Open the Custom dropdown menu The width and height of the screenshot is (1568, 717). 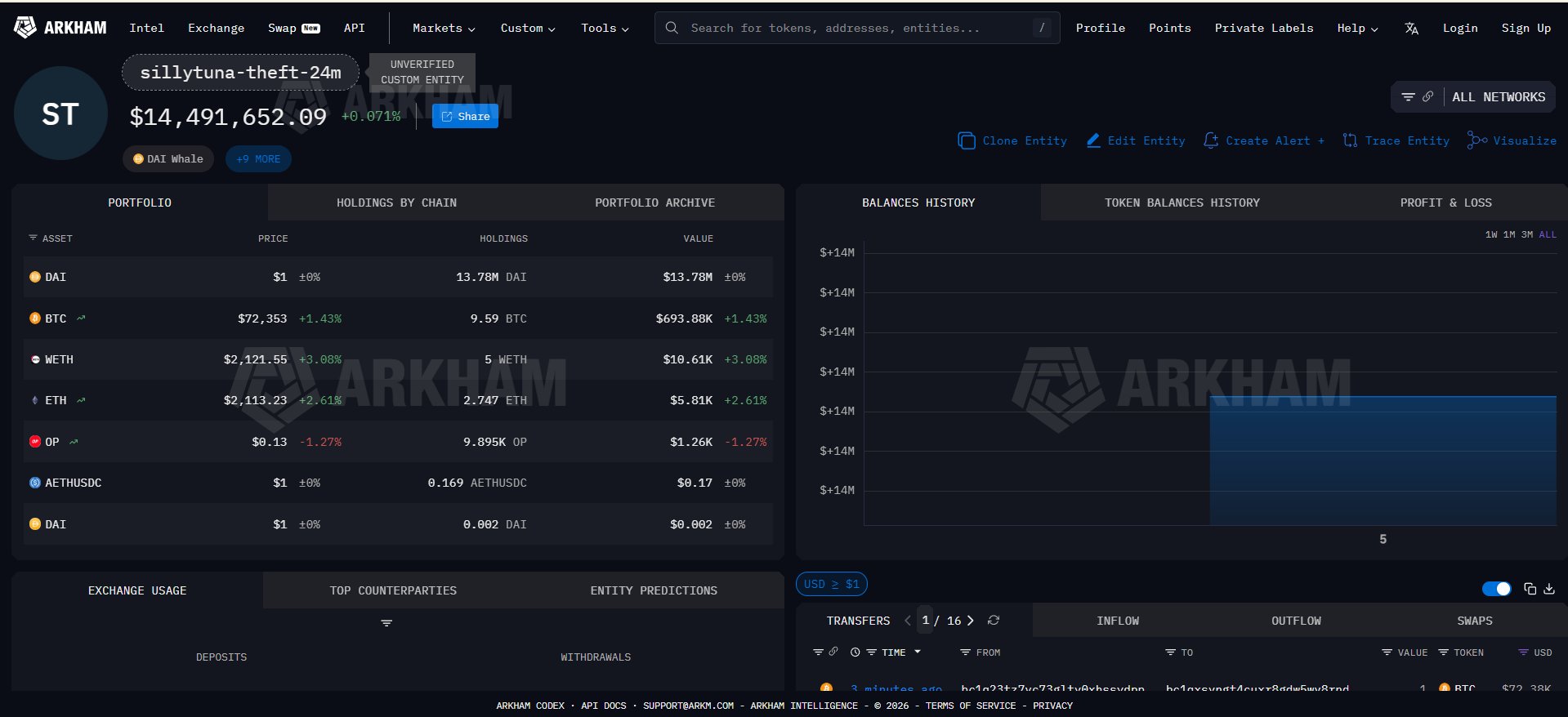(528, 28)
